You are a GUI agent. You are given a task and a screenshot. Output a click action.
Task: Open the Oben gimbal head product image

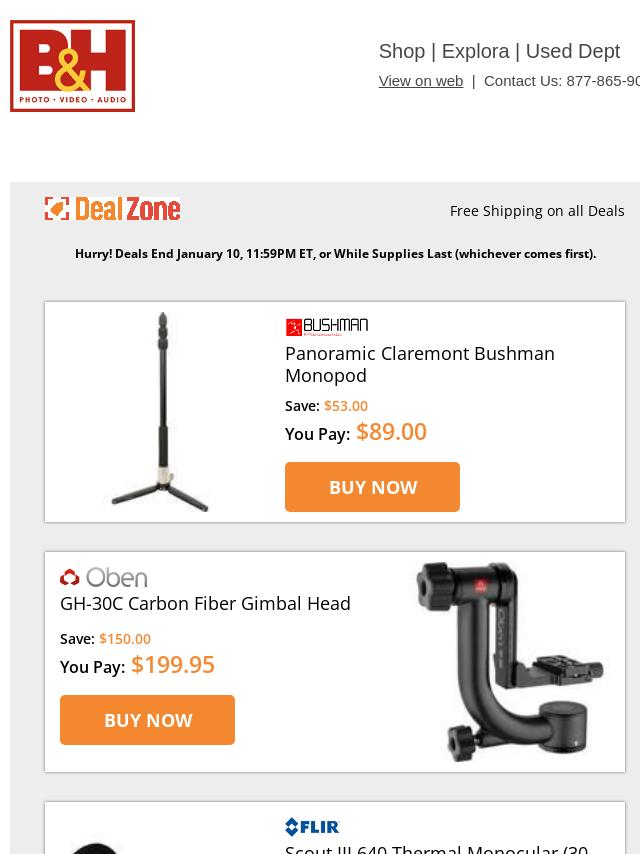click(509, 661)
